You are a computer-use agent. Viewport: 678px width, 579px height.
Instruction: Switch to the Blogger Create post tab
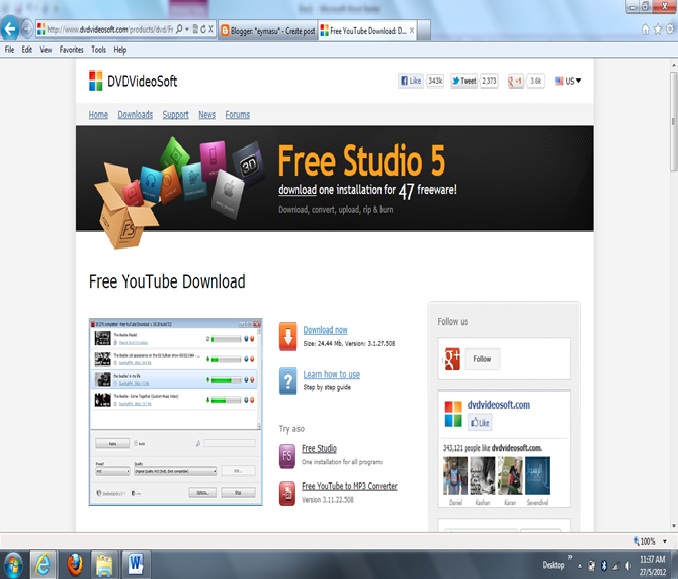pyautogui.click(x=268, y=31)
